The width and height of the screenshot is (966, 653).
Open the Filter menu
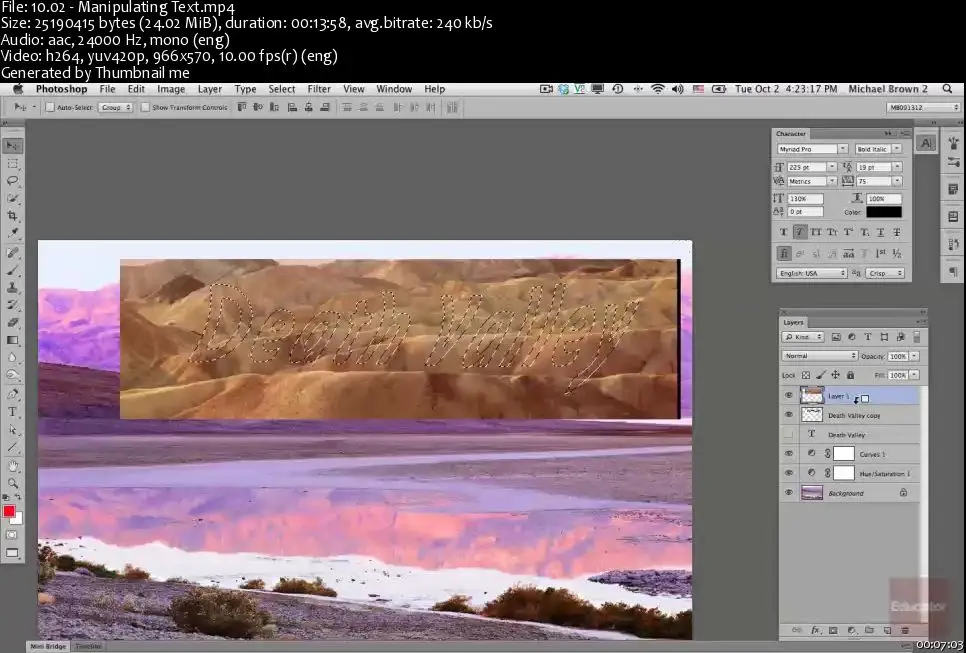(319, 89)
